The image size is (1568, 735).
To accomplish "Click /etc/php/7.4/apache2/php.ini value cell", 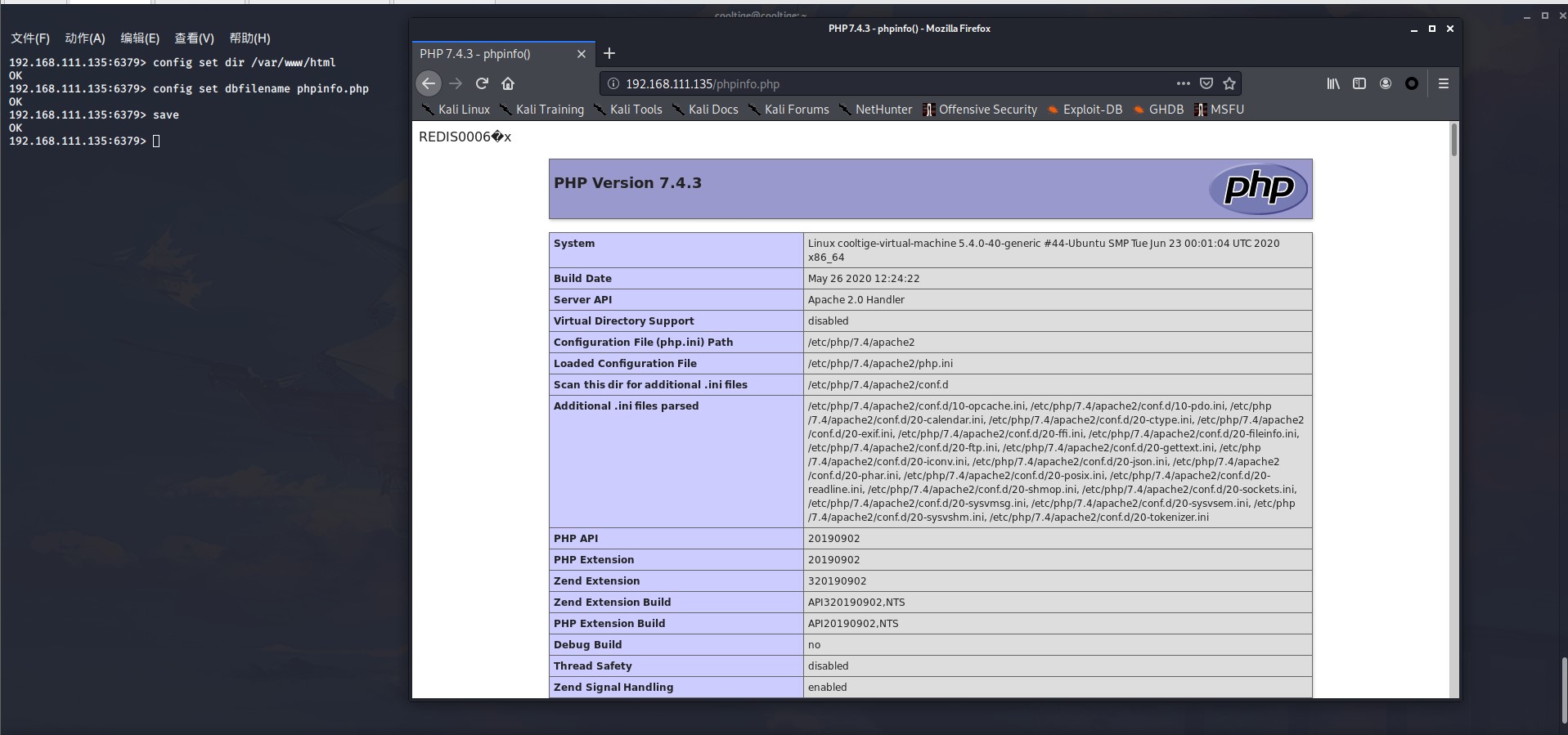I will pyautogui.click(x=1058, y=364).
